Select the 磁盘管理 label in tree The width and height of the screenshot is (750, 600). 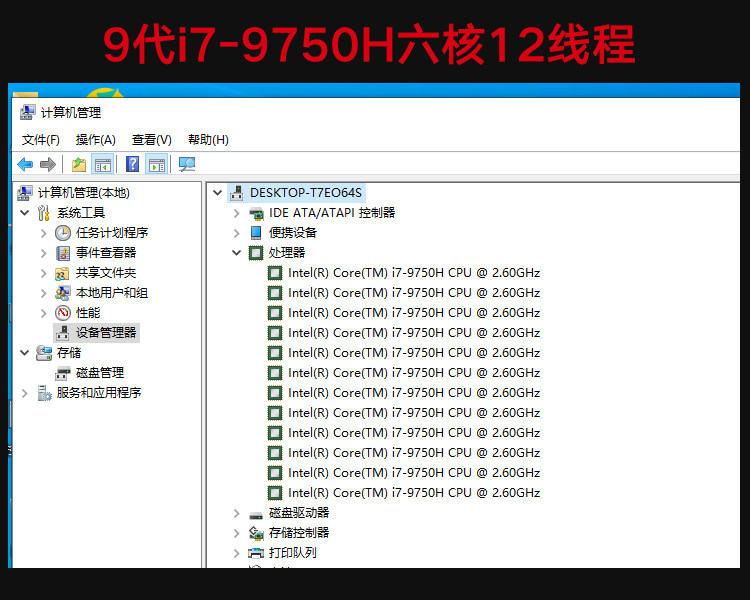100,373
